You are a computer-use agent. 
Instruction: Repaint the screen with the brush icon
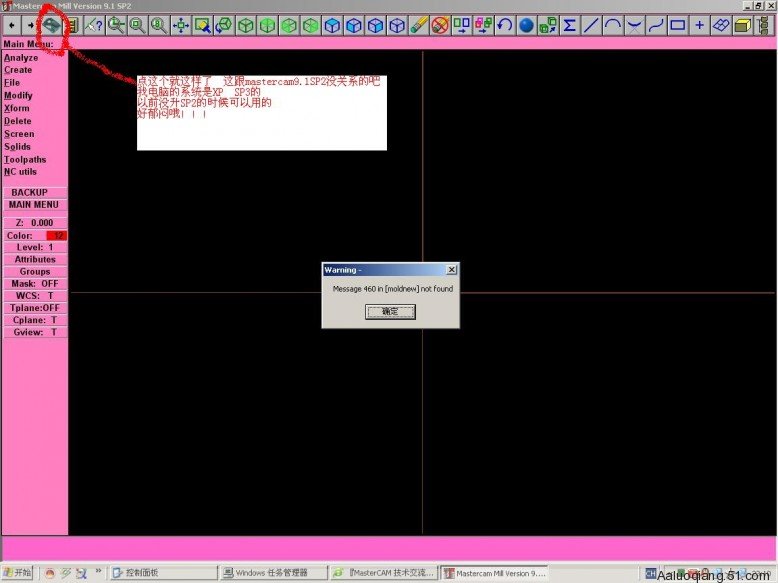[x=202, y=25]
